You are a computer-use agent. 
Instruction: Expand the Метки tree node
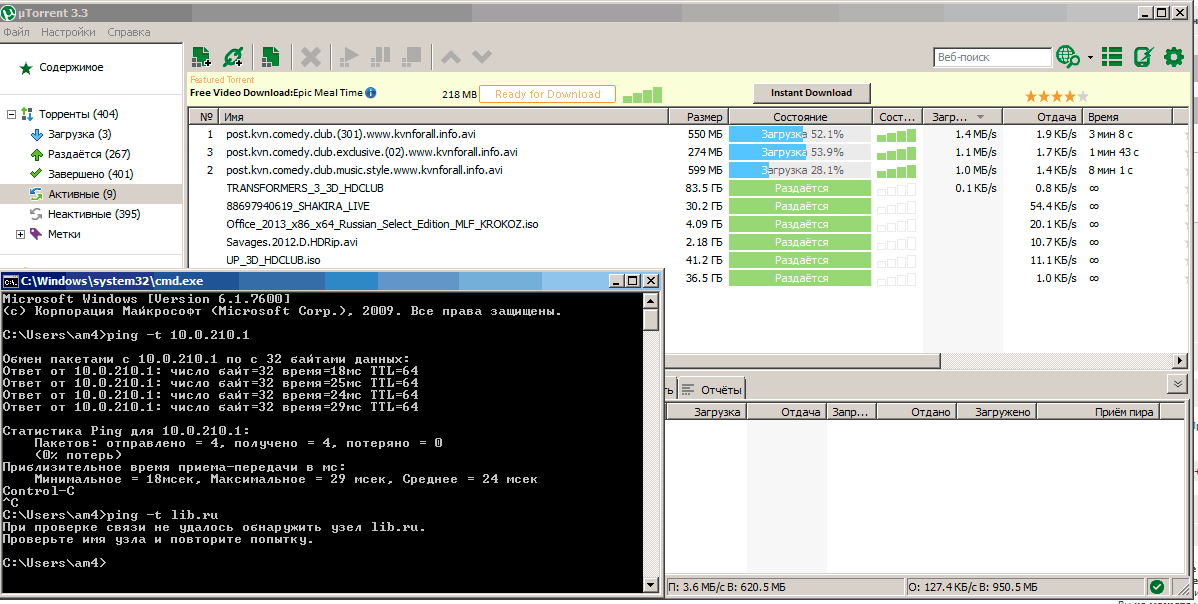pyautogui.click(x=21, y=234)
